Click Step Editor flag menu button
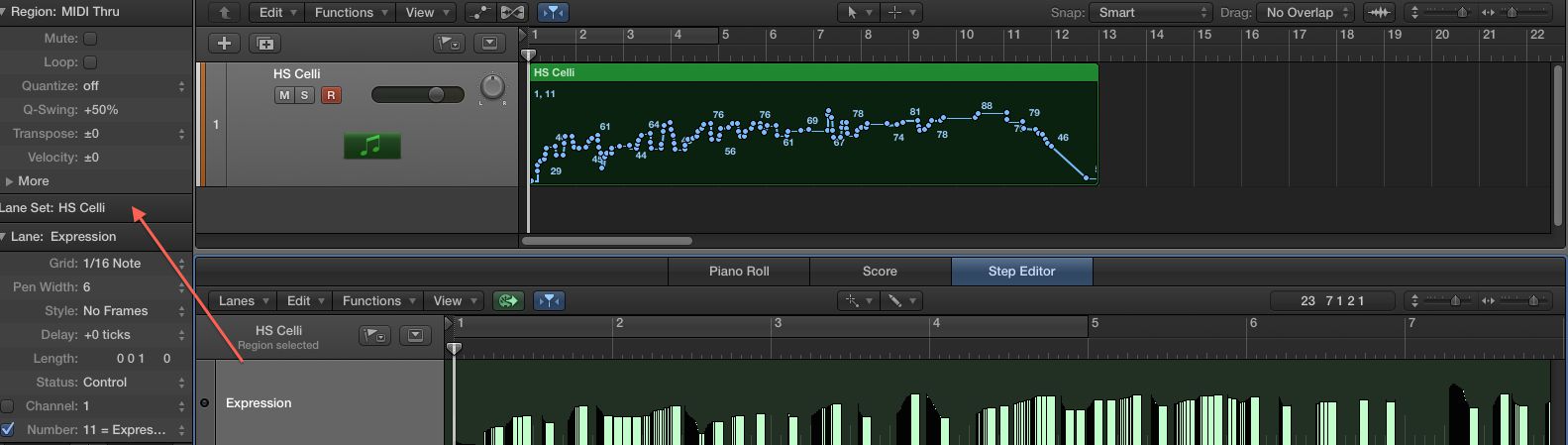This screenshot has width=1568, height=445. click(x=375, y=336)
